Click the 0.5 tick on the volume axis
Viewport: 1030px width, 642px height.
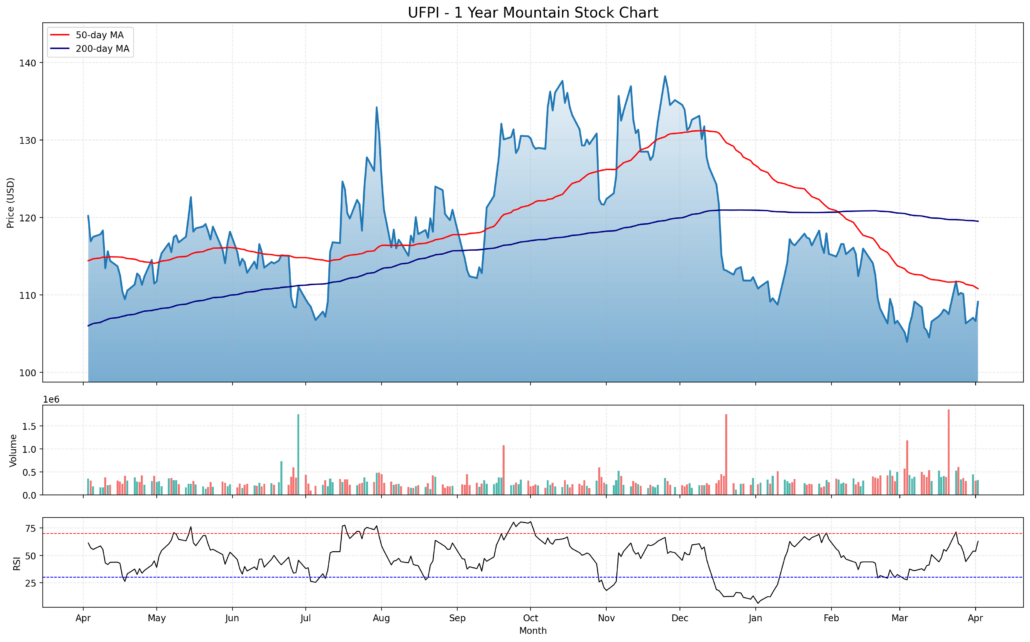coord(30,472)
